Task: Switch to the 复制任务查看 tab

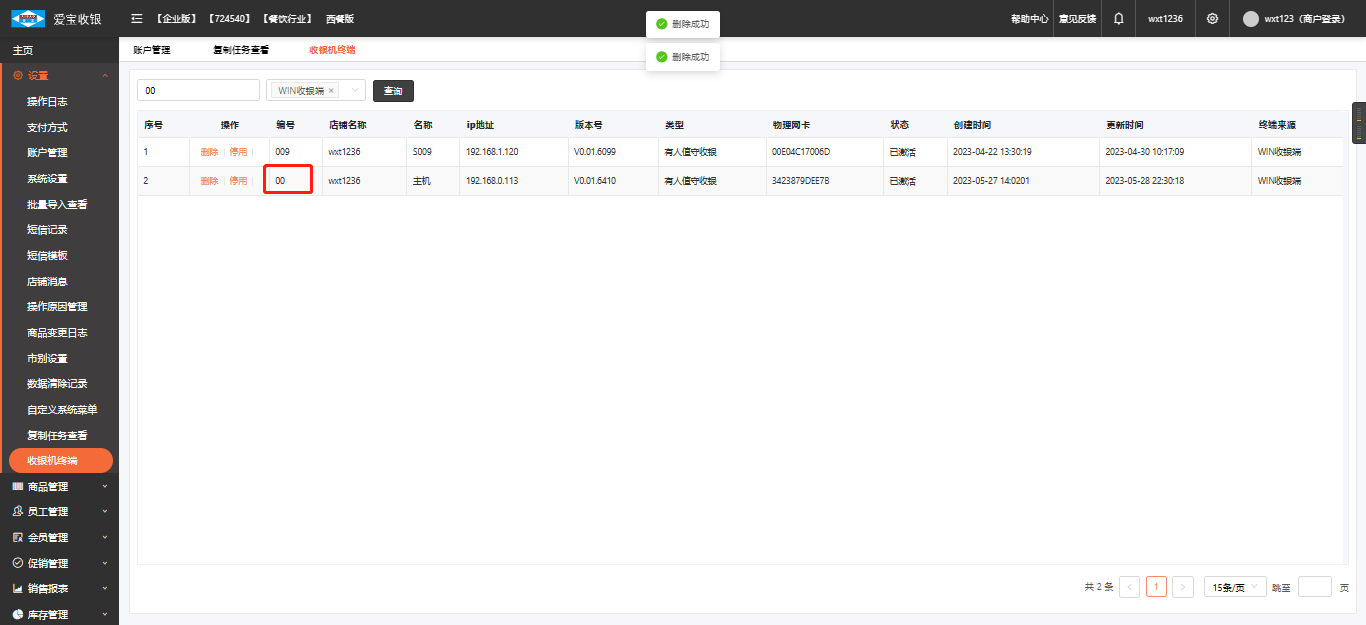Action: click(240, 50)
